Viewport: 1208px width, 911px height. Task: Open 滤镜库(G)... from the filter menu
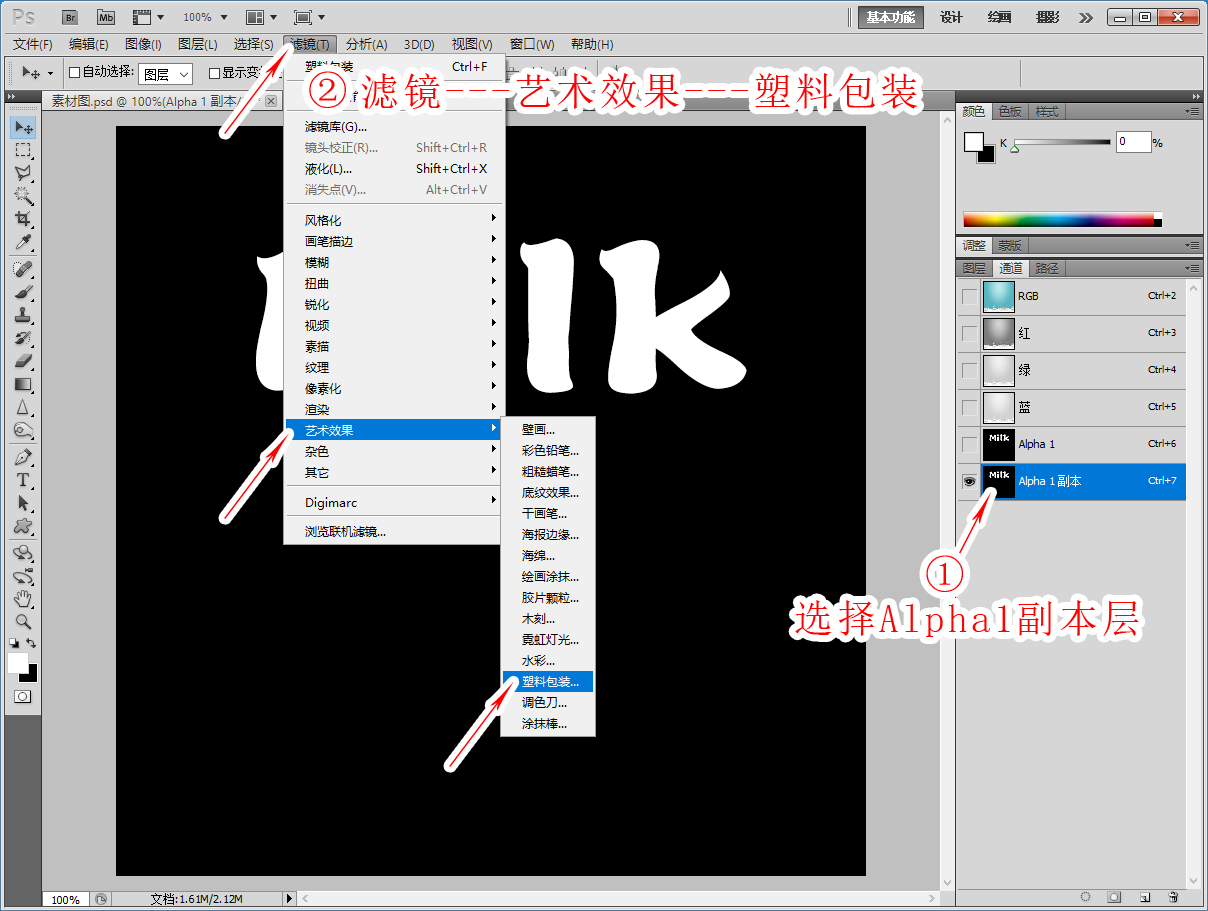[336, 127]
